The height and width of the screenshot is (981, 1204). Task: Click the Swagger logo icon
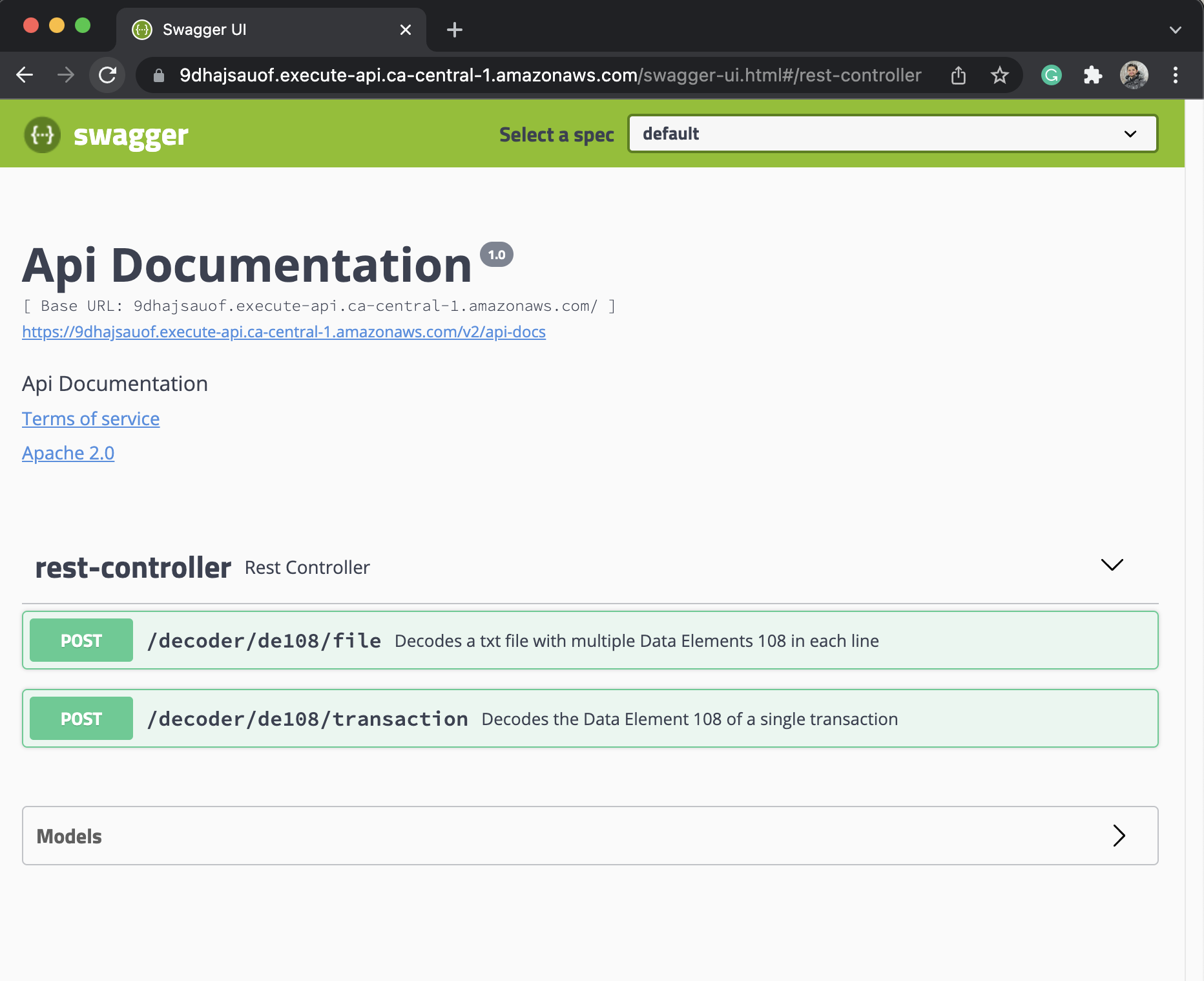pyautogui.click(x=43, y=134)
